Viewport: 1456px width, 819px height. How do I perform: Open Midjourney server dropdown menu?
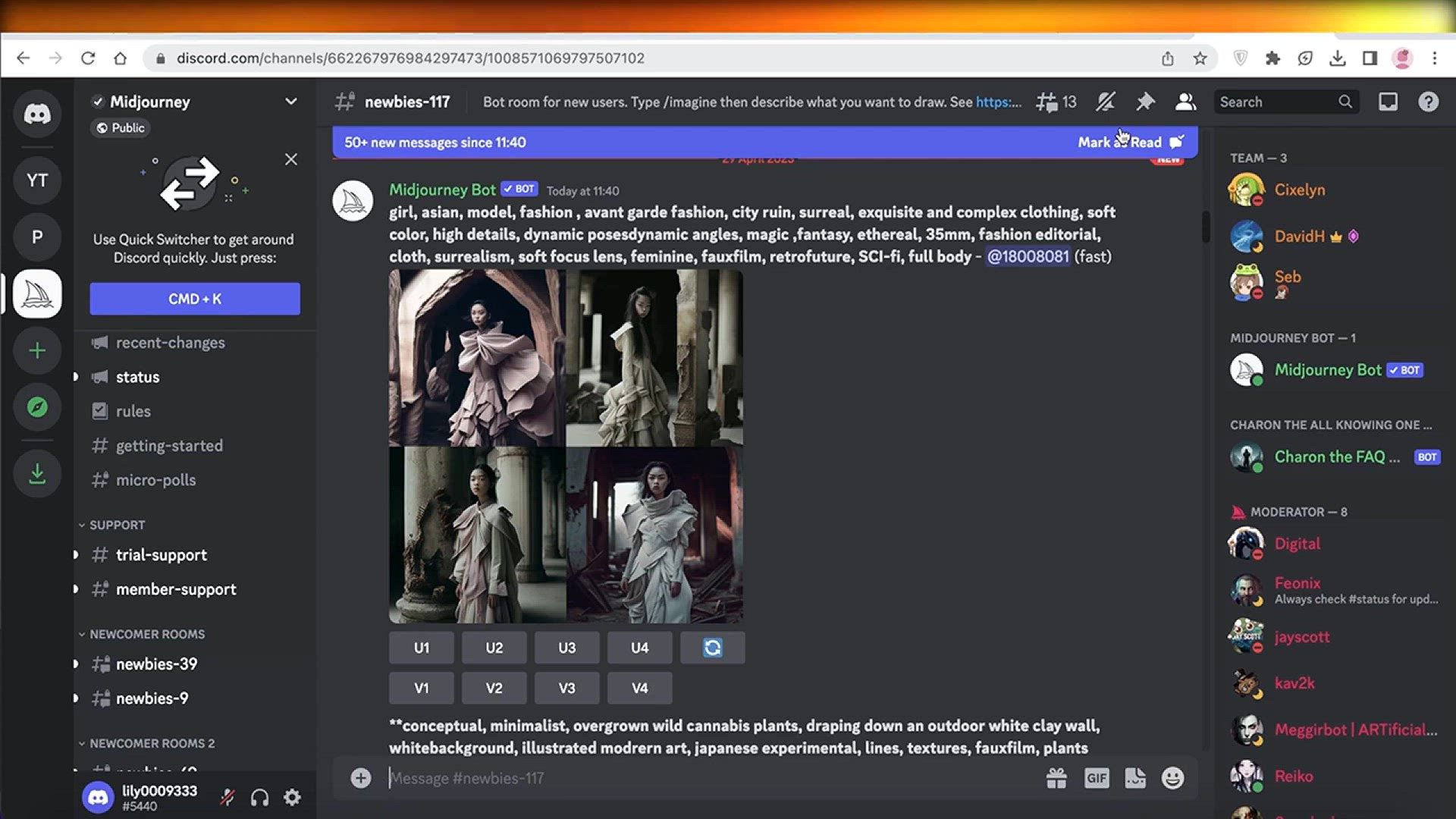tap(290, 102)
